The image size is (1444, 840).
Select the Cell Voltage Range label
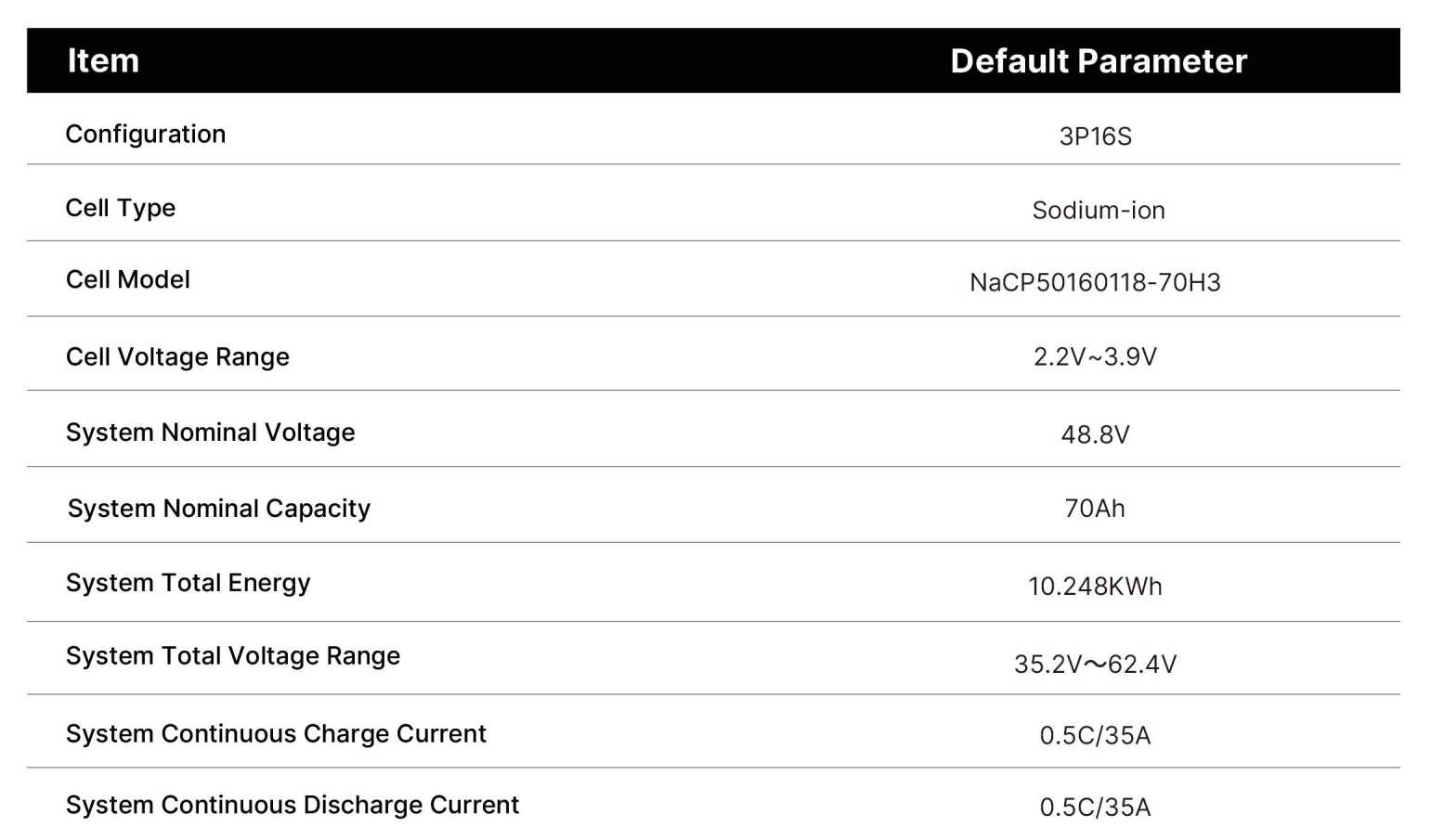177,357
